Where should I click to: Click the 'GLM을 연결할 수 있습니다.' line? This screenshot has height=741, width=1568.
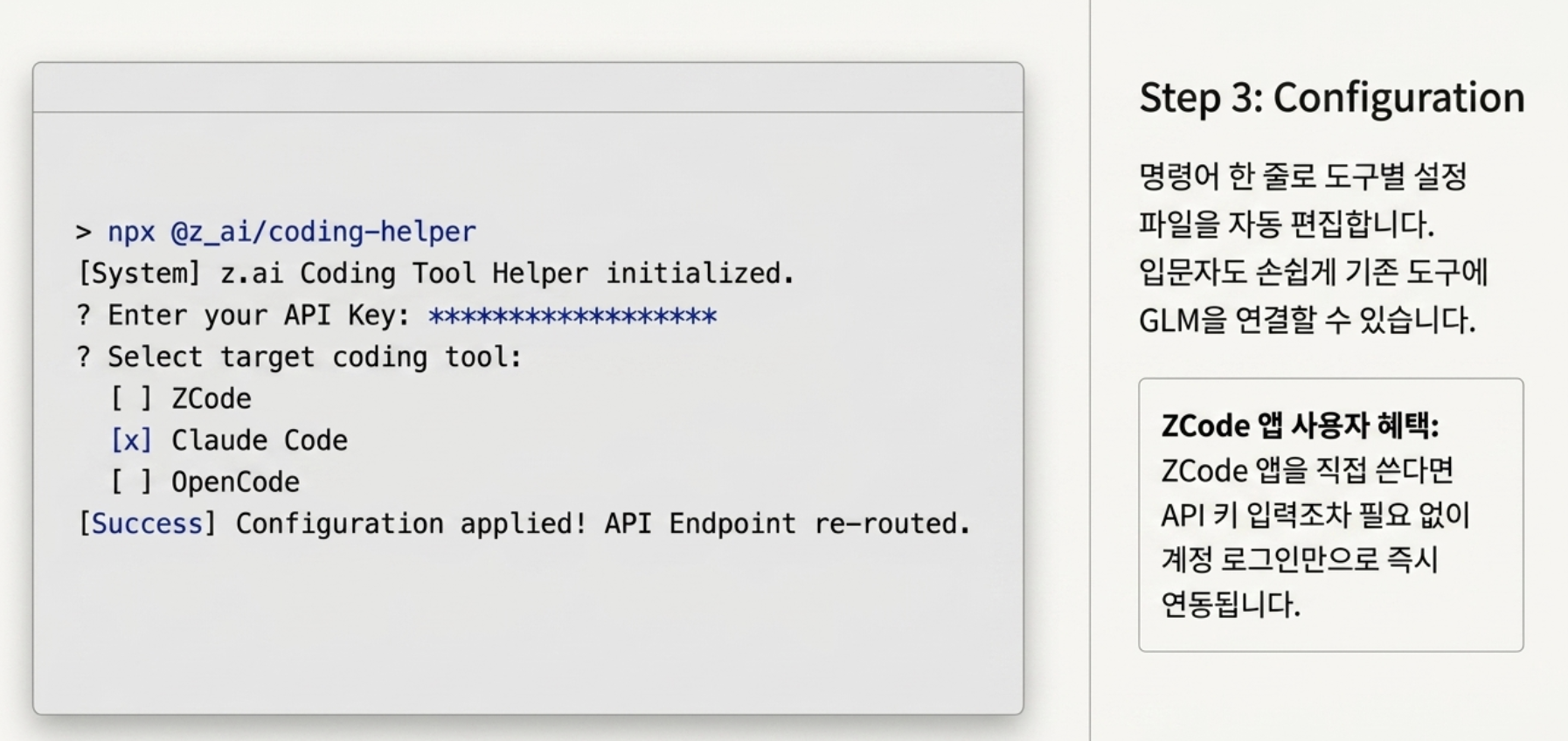pos(1307,320)
